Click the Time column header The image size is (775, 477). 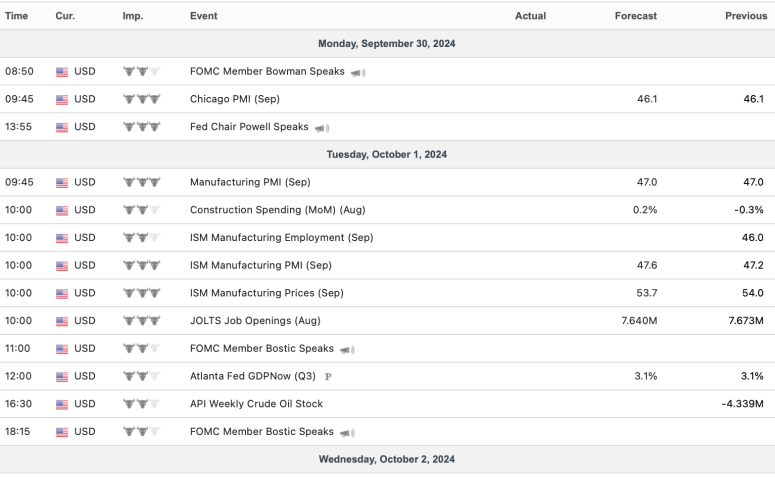tap(16, 16)
